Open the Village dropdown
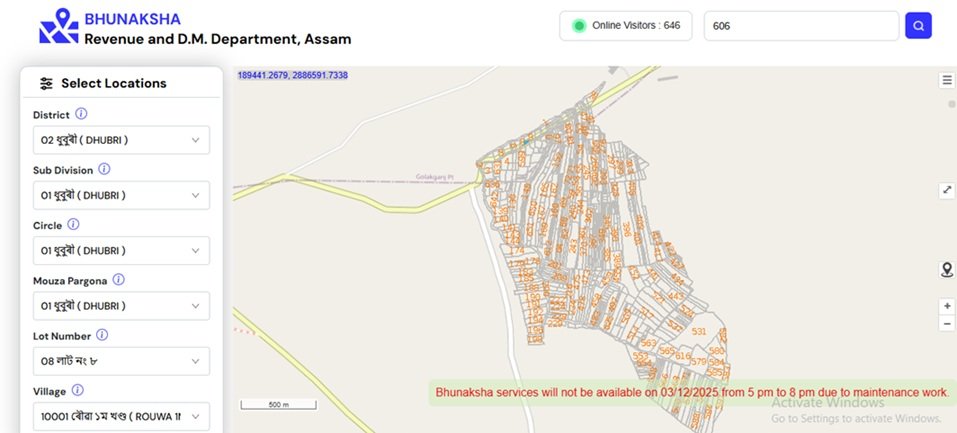Screen dimensions: 957x433 click(121, 416)
